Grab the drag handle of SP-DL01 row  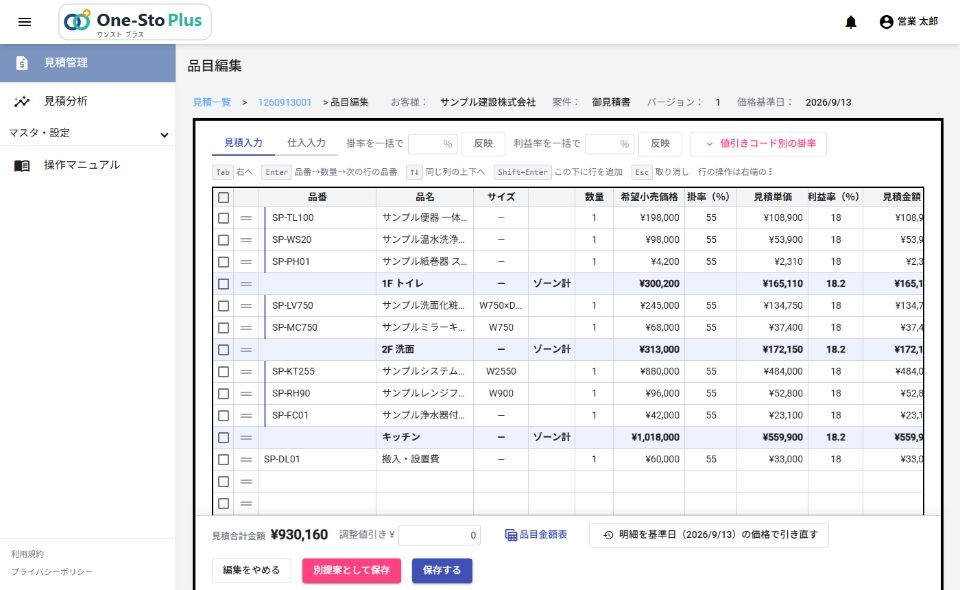[246, 460]
